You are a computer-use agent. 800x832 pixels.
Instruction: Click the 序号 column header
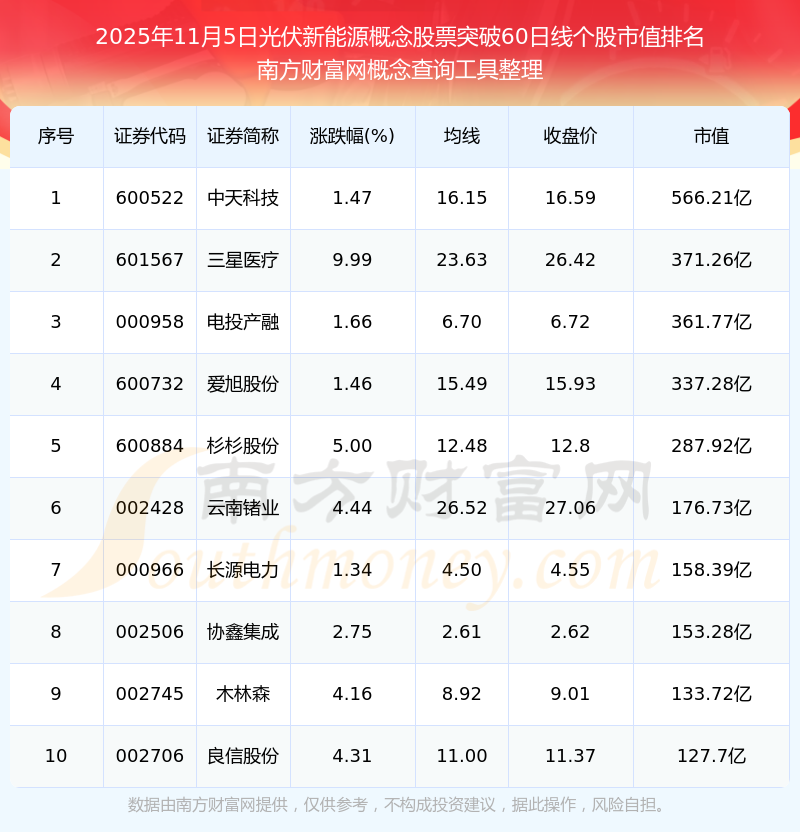tap(56, 136)
